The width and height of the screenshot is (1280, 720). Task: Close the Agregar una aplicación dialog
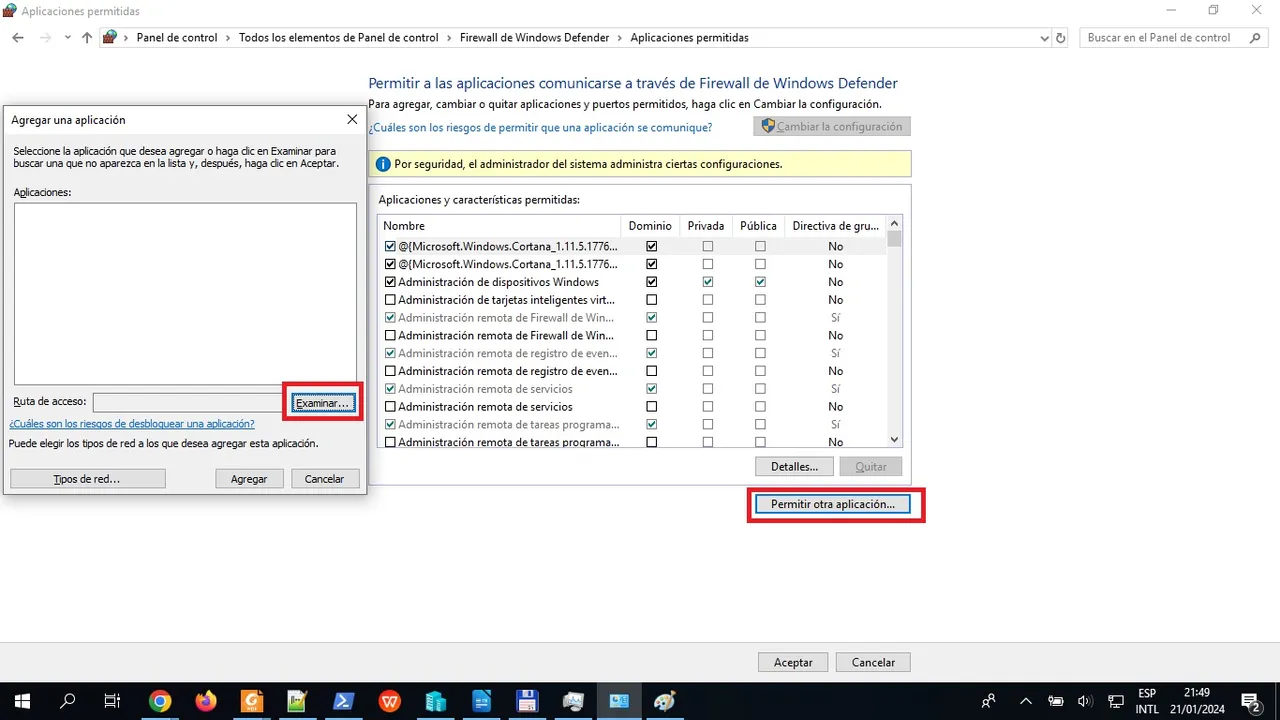(352, 119)
